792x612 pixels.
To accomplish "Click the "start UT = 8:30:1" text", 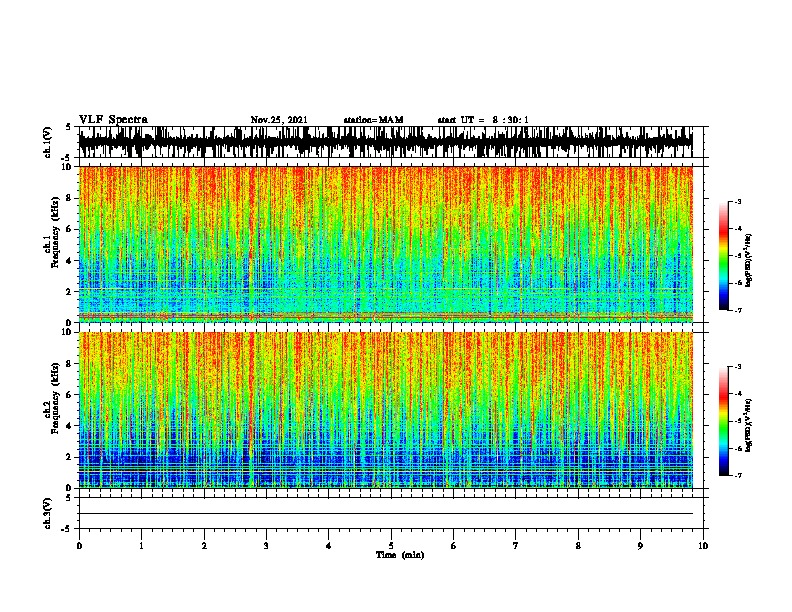I will point(483,120).
